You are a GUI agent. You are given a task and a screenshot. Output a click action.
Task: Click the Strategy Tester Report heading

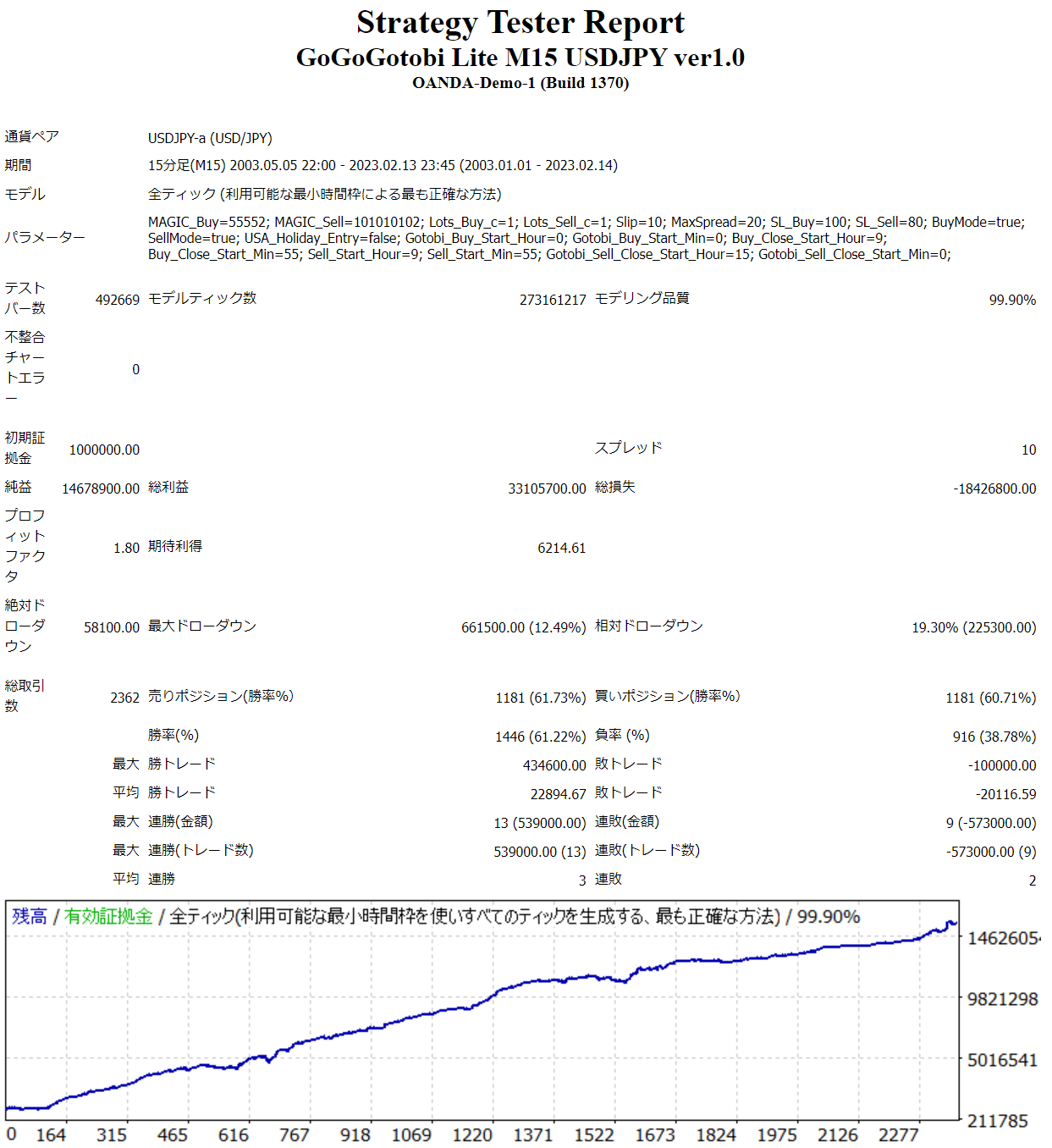click(x=520, y=23)
